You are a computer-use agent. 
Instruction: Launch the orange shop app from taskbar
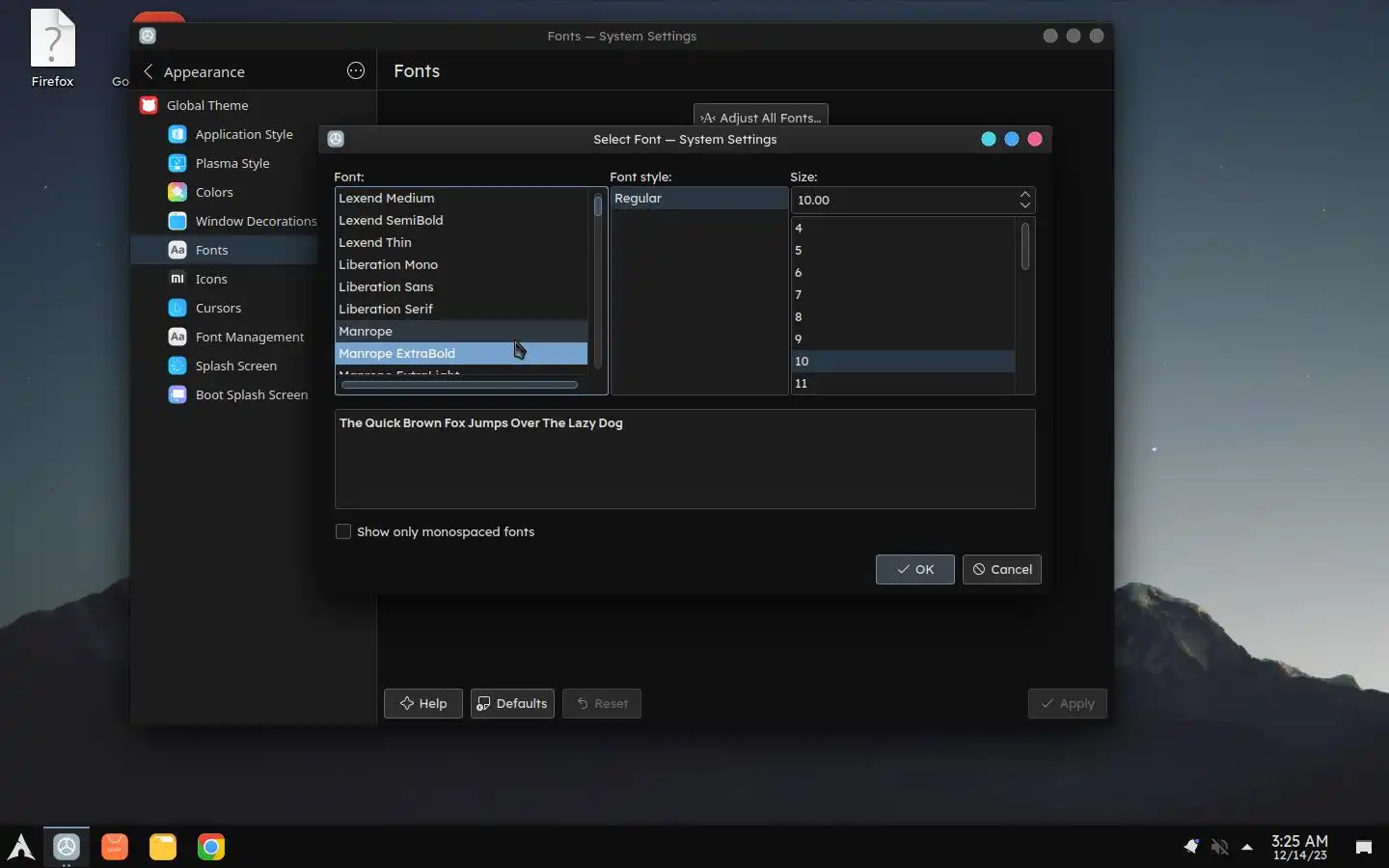coord(115,847)
